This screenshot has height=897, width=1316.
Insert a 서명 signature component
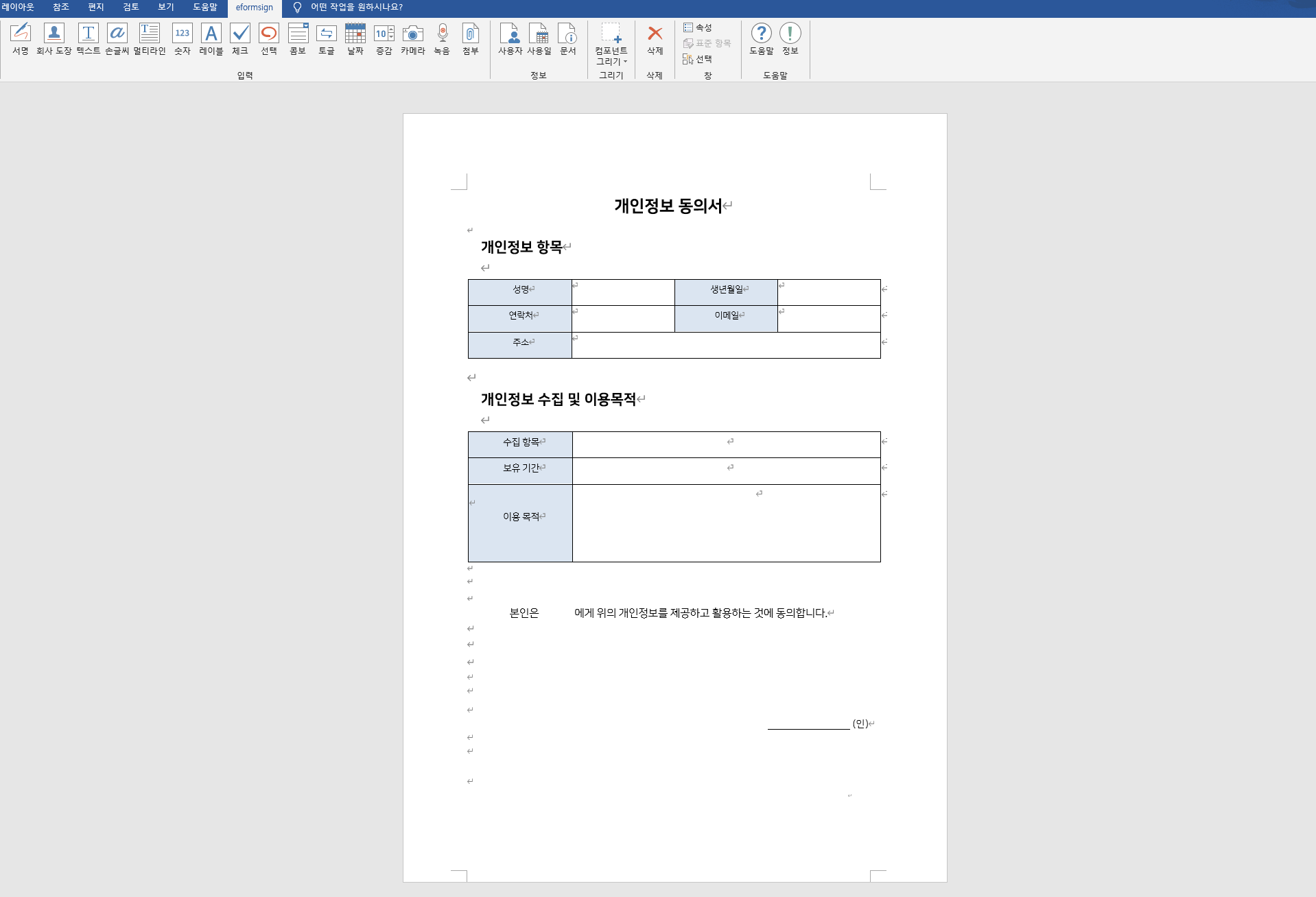tap(21, 39)
